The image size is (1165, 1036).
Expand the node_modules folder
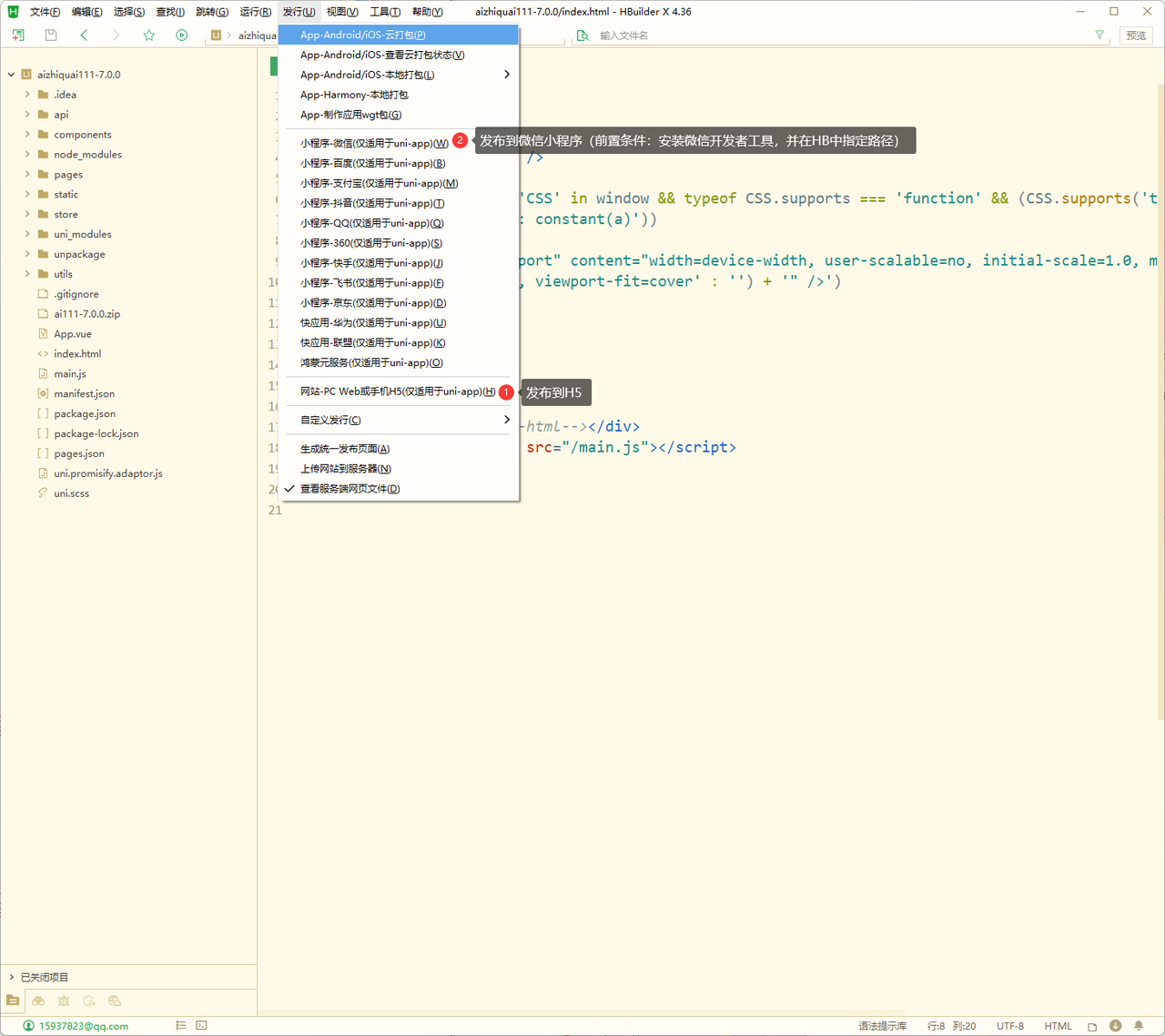[x=27, y=155]
